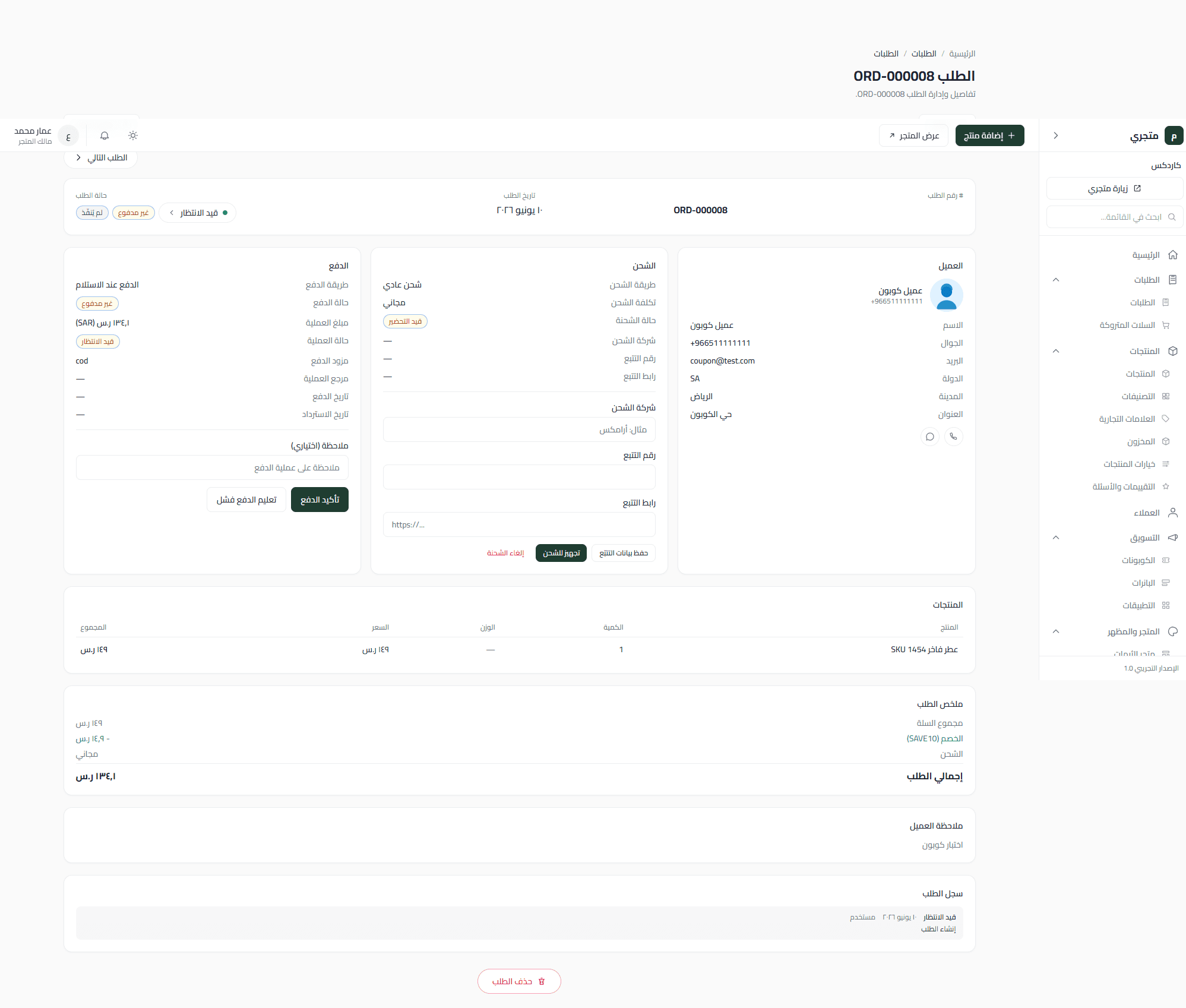Open the user avatar with letter ع
Screen dimensions: 1186x1008
pyautogui.click(x=68, y=136)
